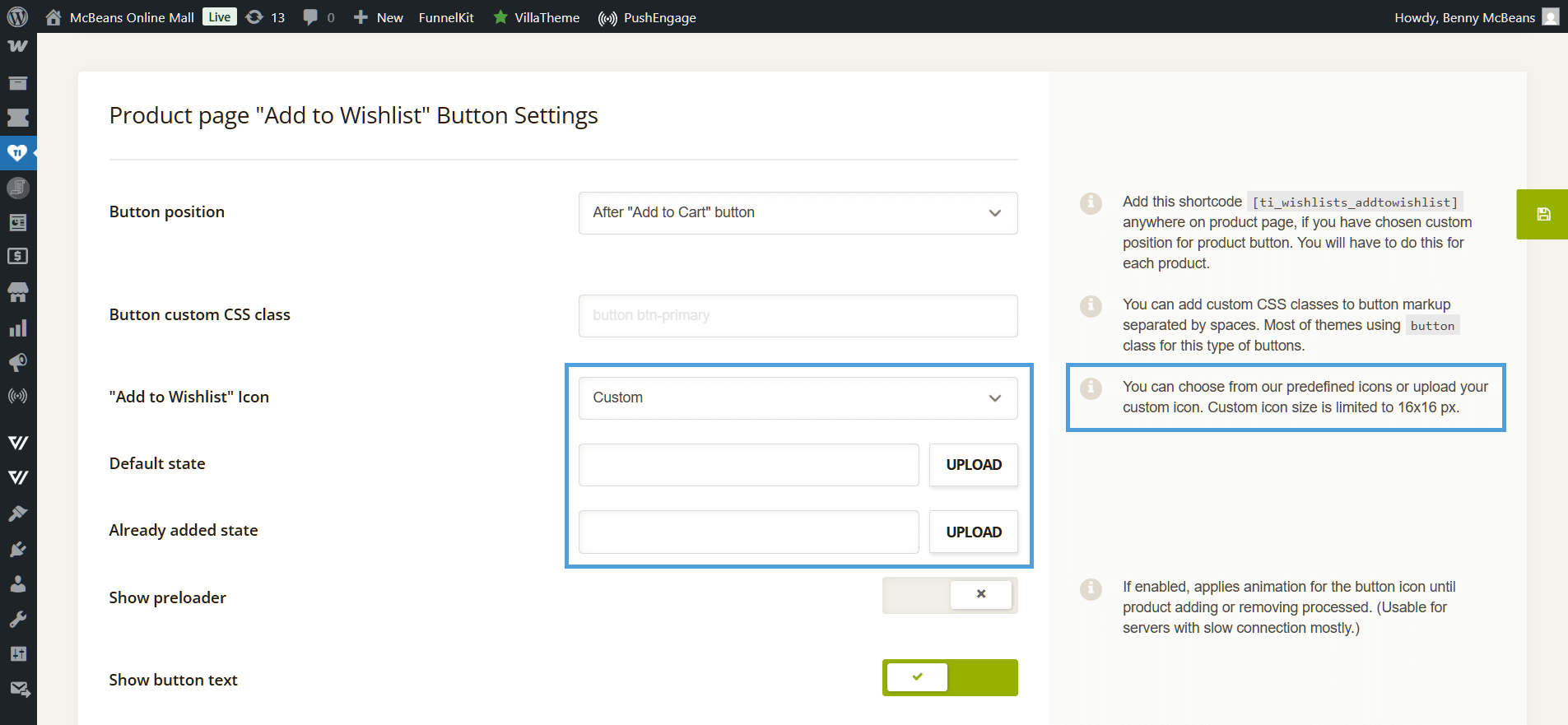Viewport: 1568px width, 725px height.
Task: Open the New content menu in admin bar
Action: coord(379,17)
